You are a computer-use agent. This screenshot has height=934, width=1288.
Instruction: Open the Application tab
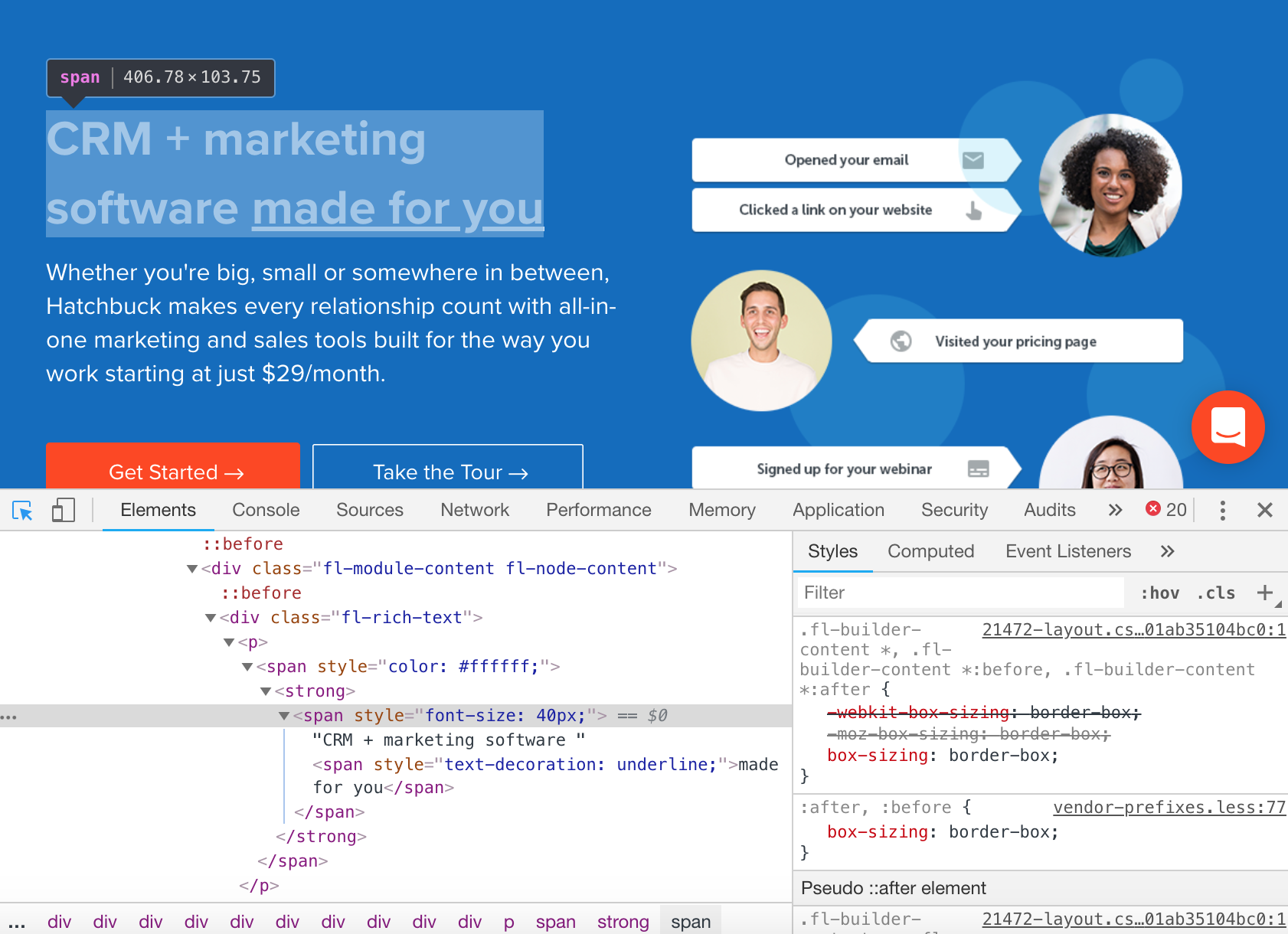pyautogui.click(x=839, y=510)
